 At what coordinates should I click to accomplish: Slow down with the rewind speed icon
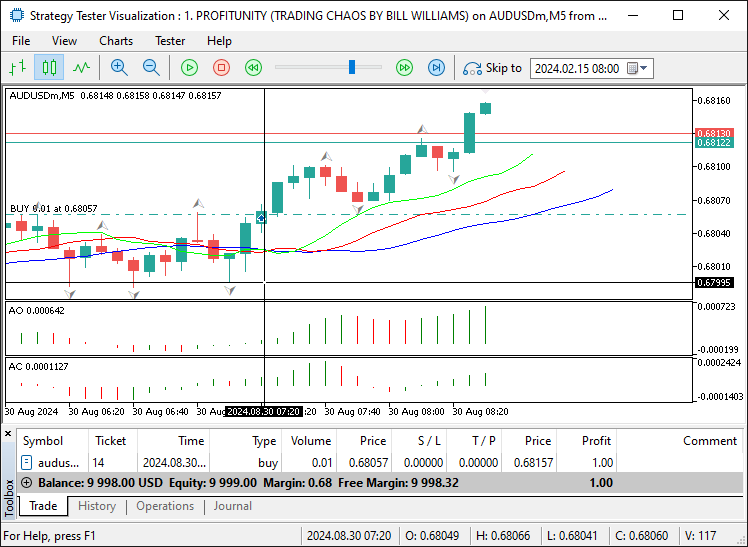[253, 68]
